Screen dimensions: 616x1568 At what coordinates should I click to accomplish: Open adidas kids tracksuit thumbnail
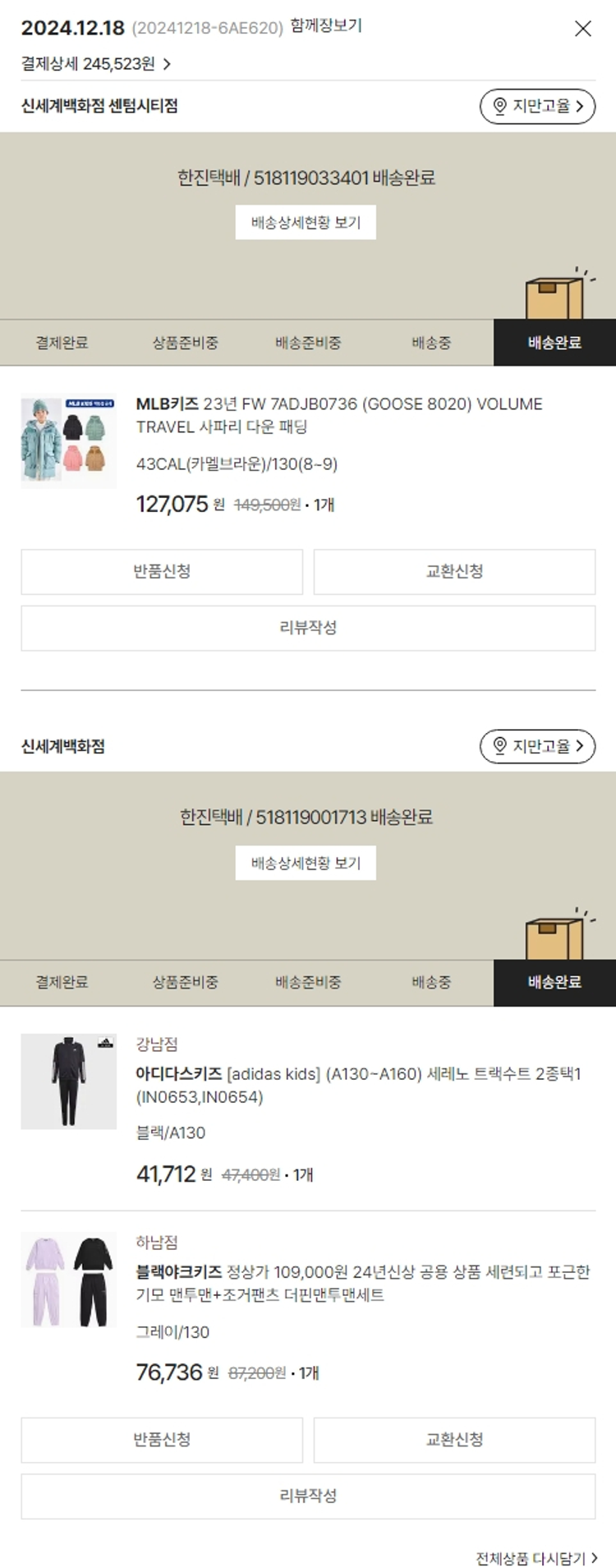click(68, 1081)
